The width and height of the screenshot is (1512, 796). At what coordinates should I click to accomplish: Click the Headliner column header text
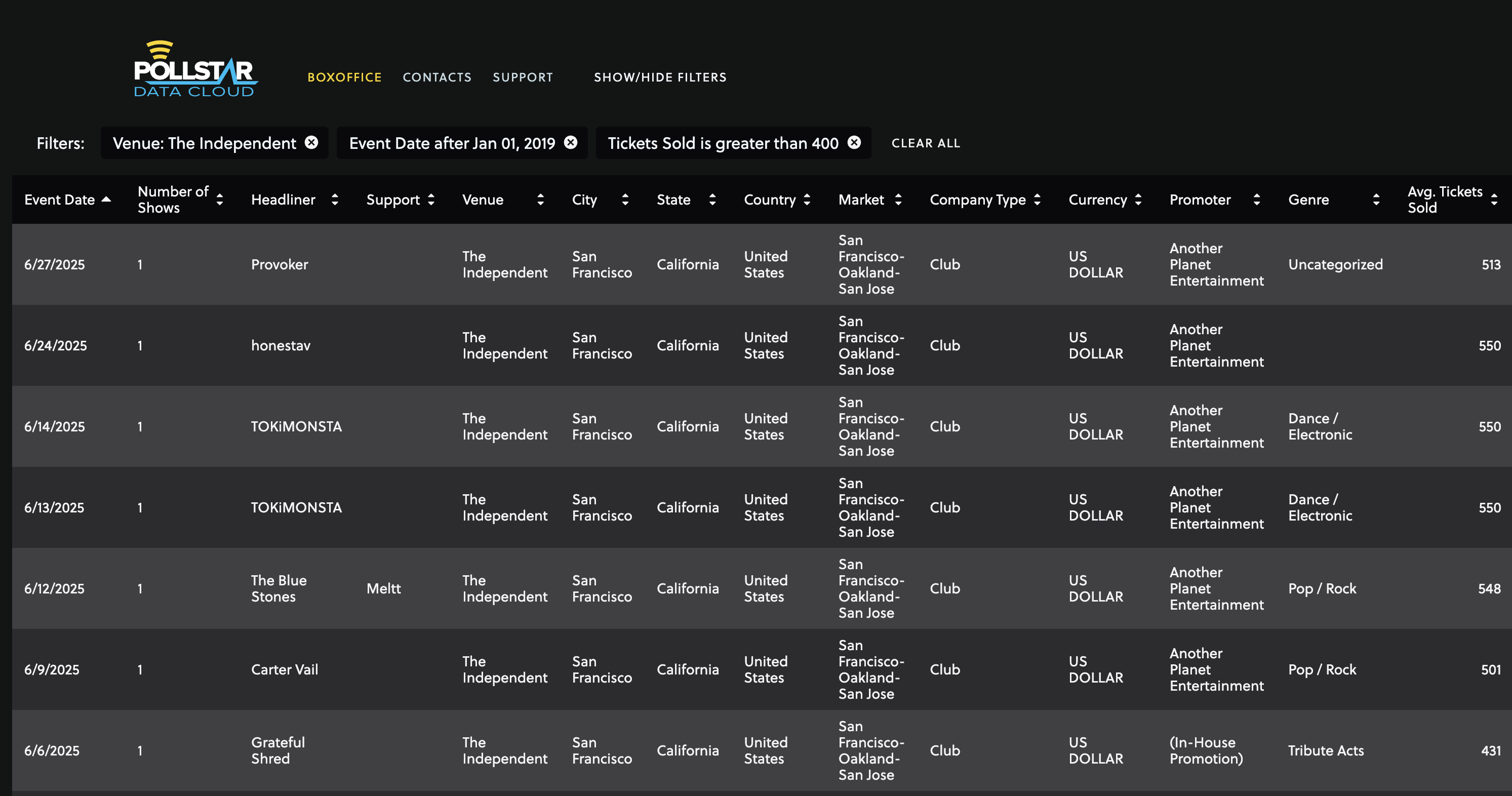coord(283,200)
